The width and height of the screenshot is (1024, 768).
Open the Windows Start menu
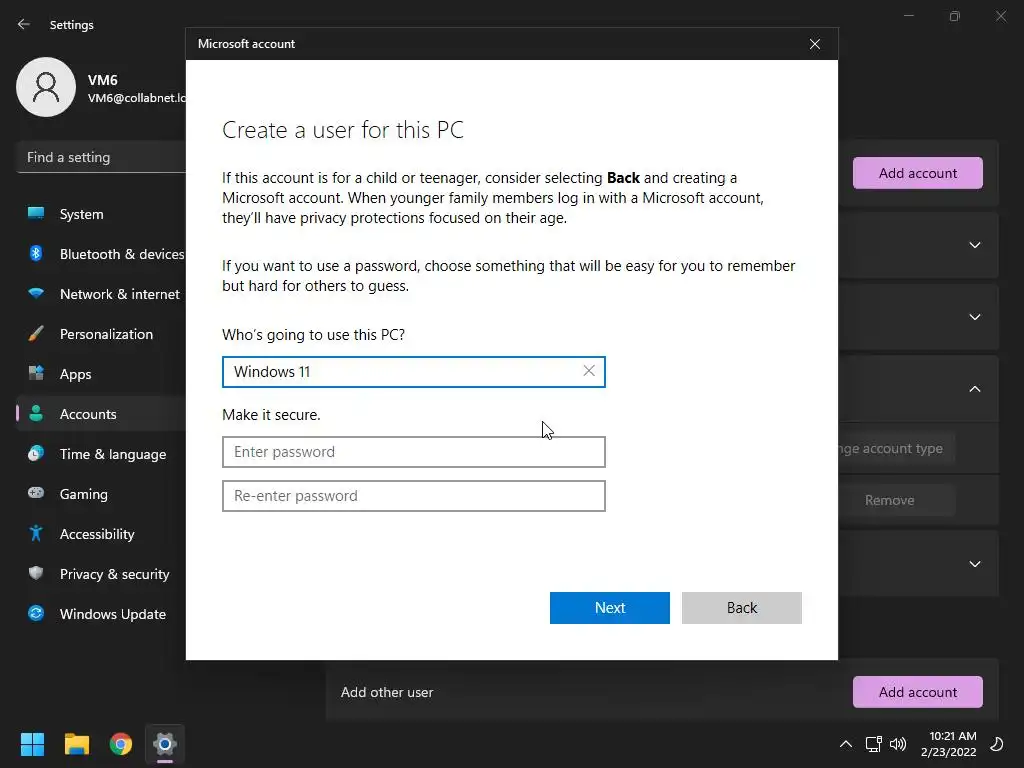(32, 744)
